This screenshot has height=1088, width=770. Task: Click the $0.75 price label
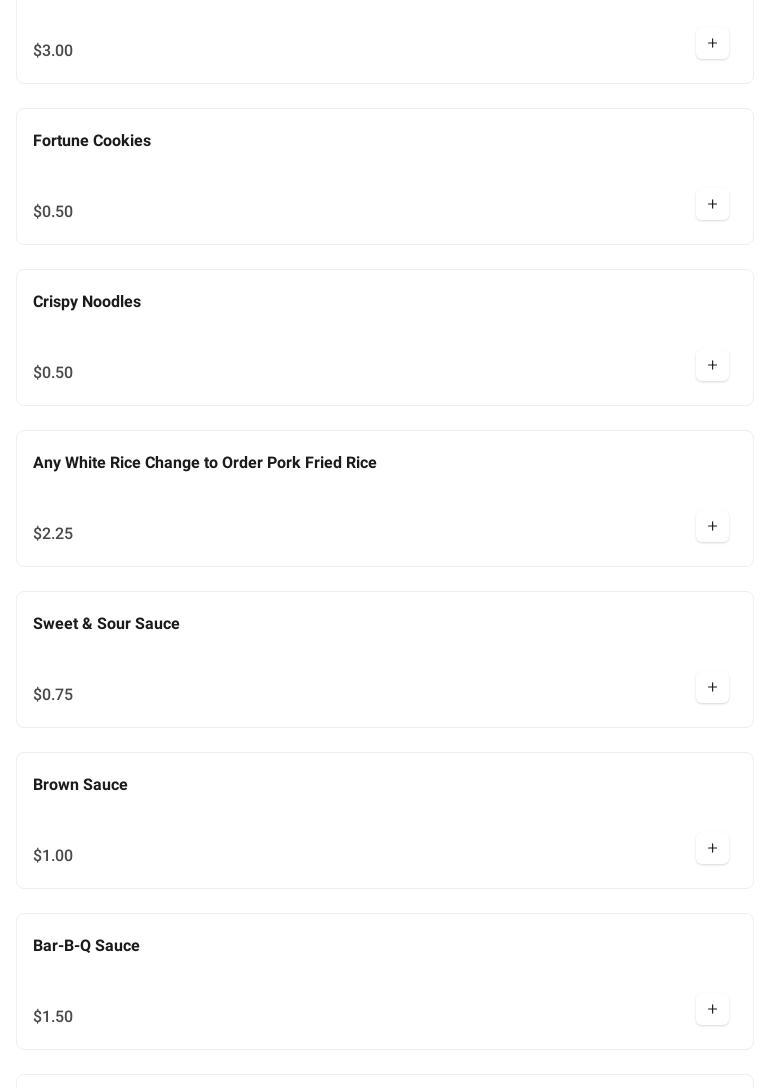click(x=53, y=695)
